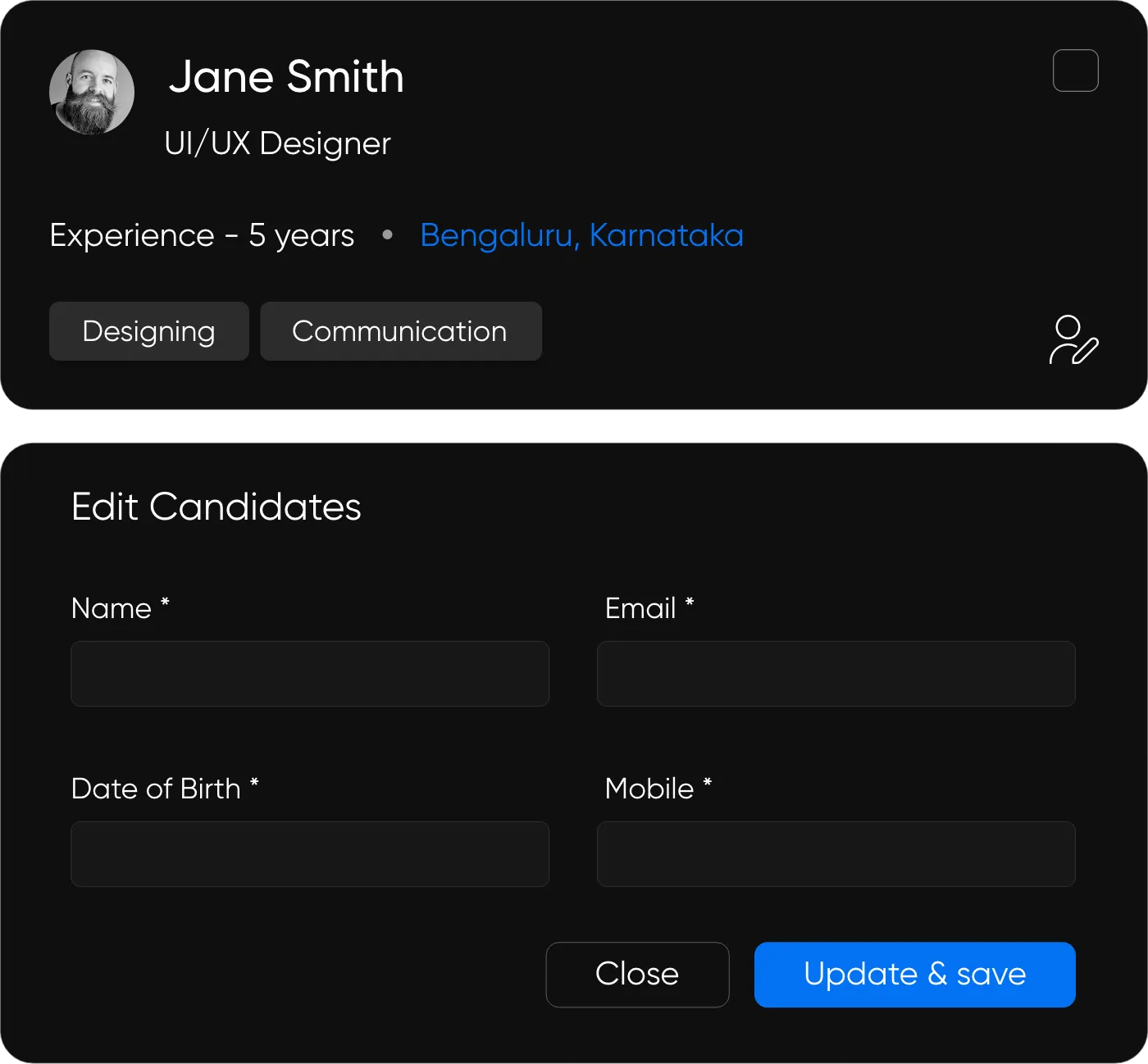This screenshot has height=1064, width=1148.
Task: Click the Name field label
Action: (x=112, y=608)
